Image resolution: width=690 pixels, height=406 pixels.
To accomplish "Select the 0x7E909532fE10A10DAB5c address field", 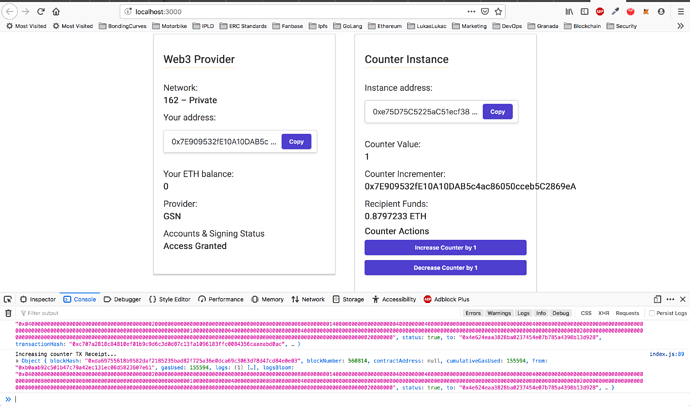I will pos(224,142).
